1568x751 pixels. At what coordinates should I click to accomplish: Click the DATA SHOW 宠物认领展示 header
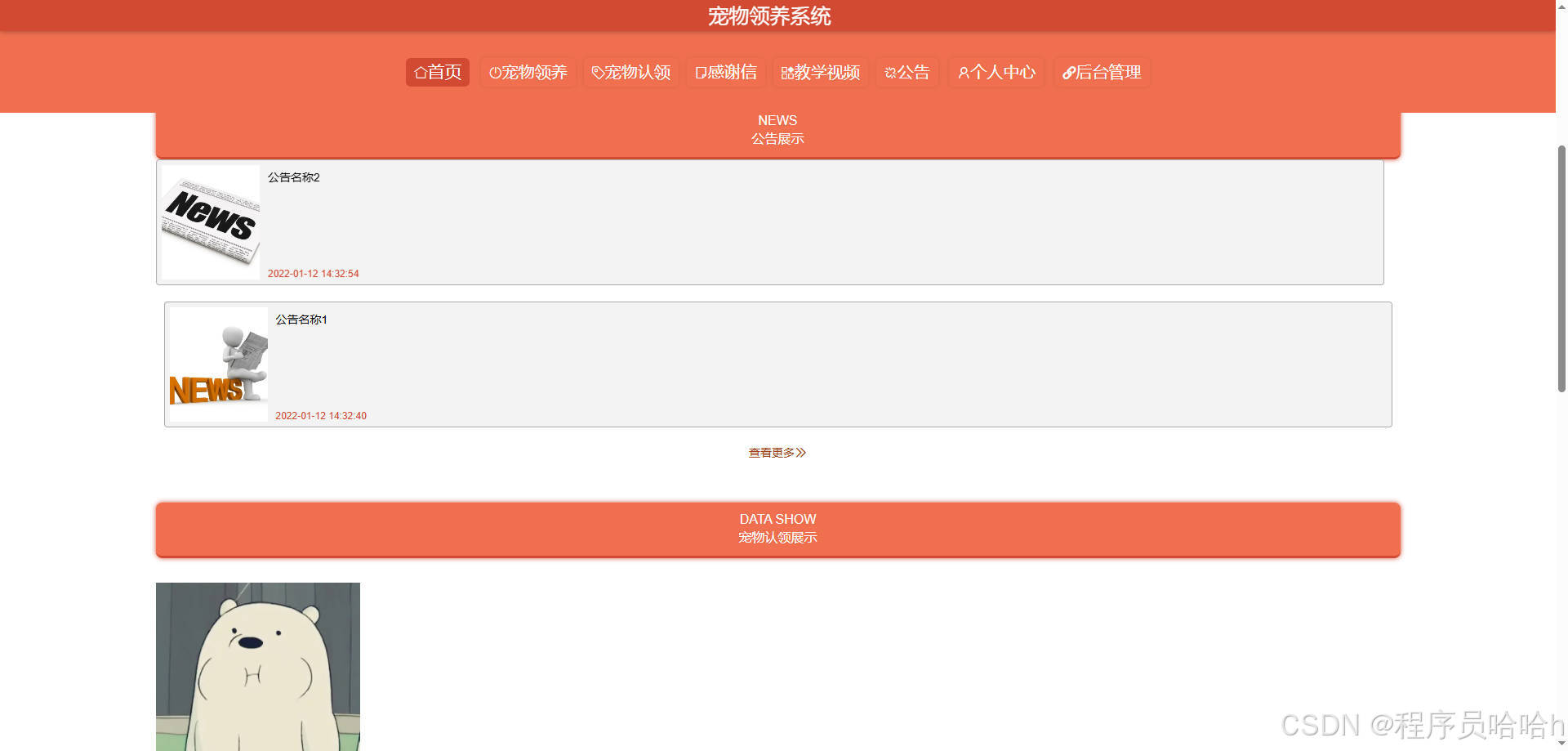click(x=778, y=530)
